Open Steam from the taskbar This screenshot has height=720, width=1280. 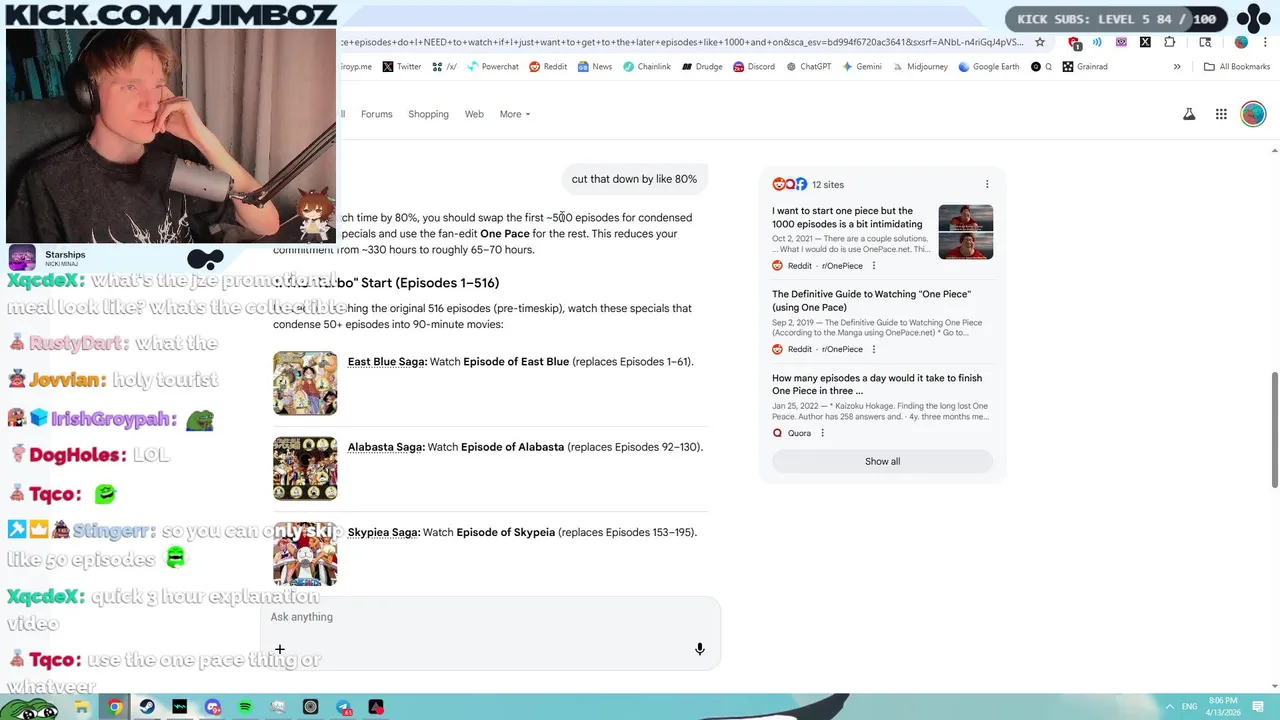147,707
